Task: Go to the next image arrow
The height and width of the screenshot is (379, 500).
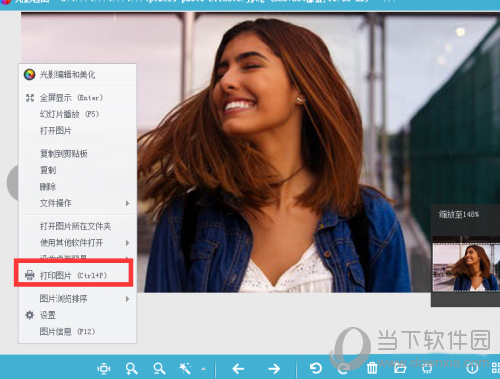Action: tap(274, 369)
